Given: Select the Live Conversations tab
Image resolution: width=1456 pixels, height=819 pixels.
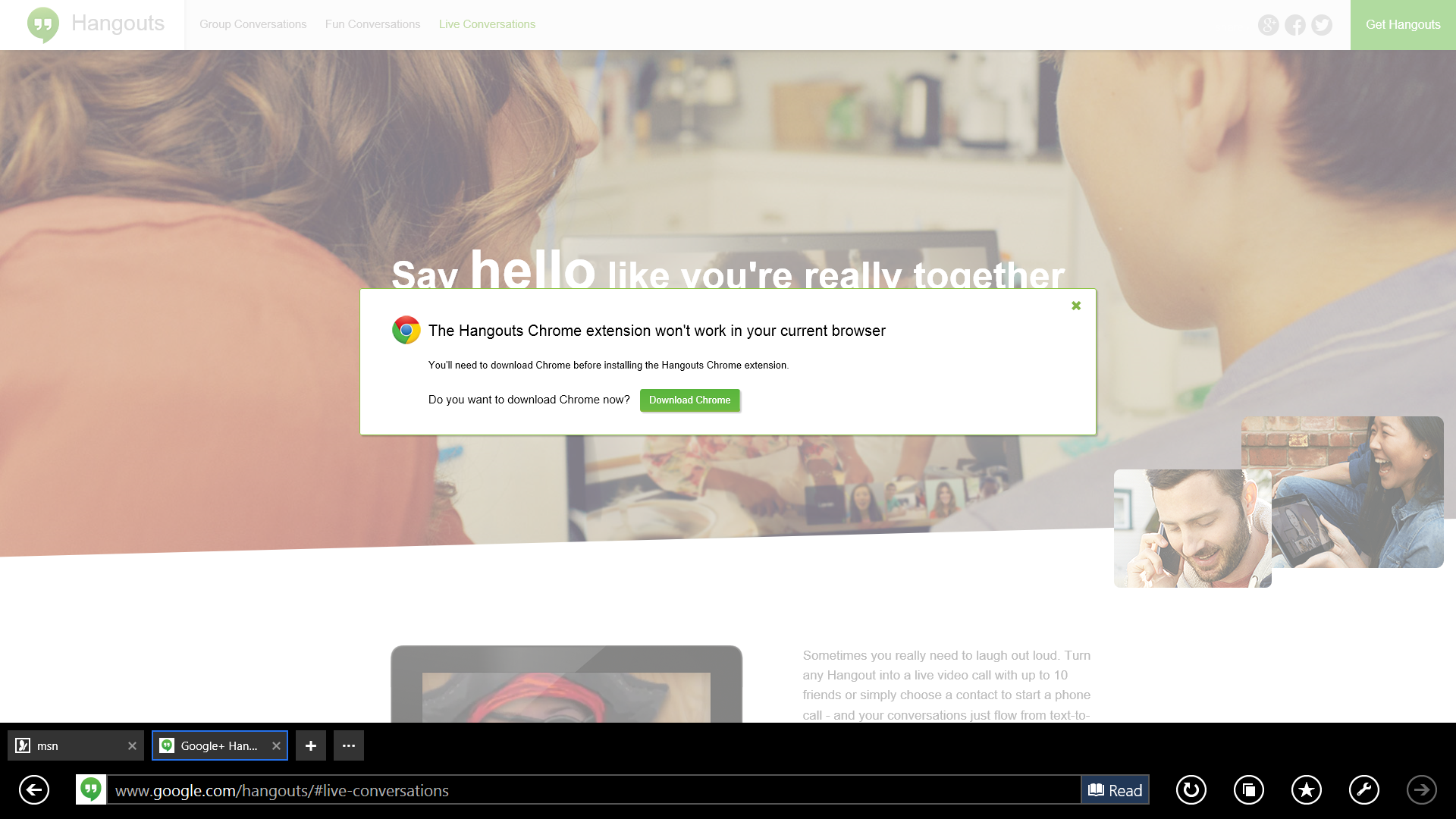Looking at the screenshot, I should coord(487,24).
